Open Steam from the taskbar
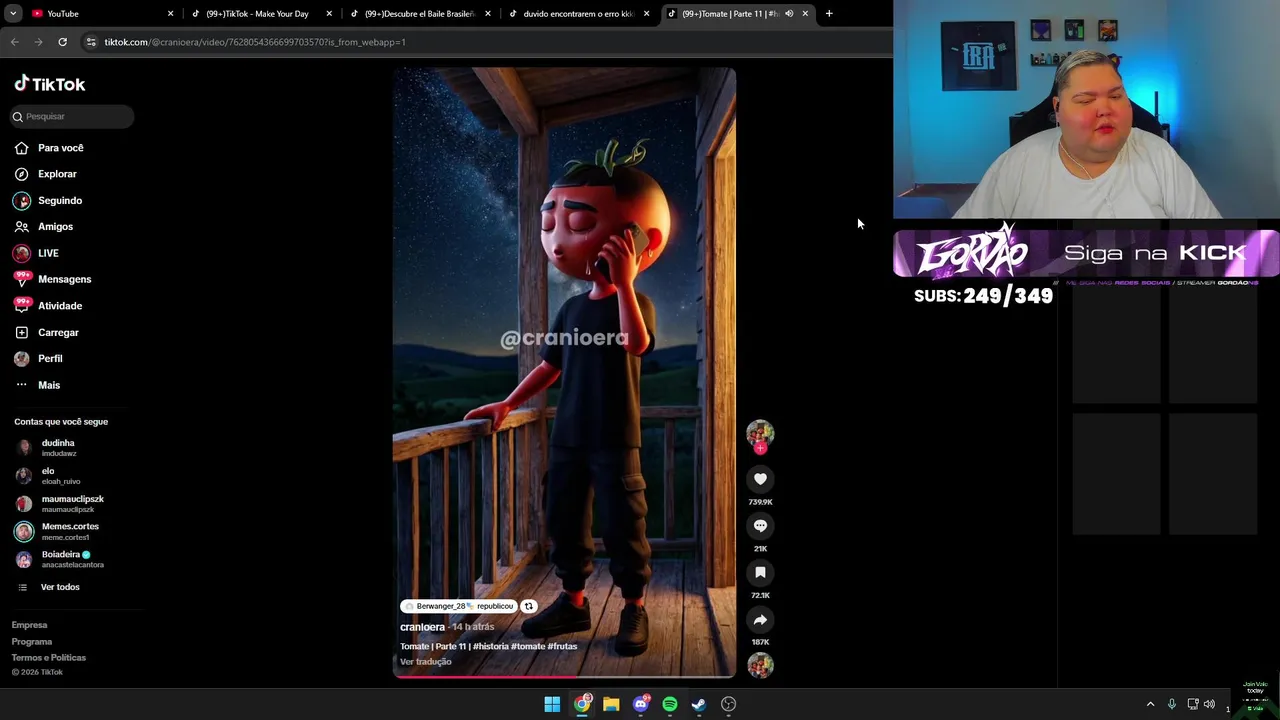 (x=699, y=704)
